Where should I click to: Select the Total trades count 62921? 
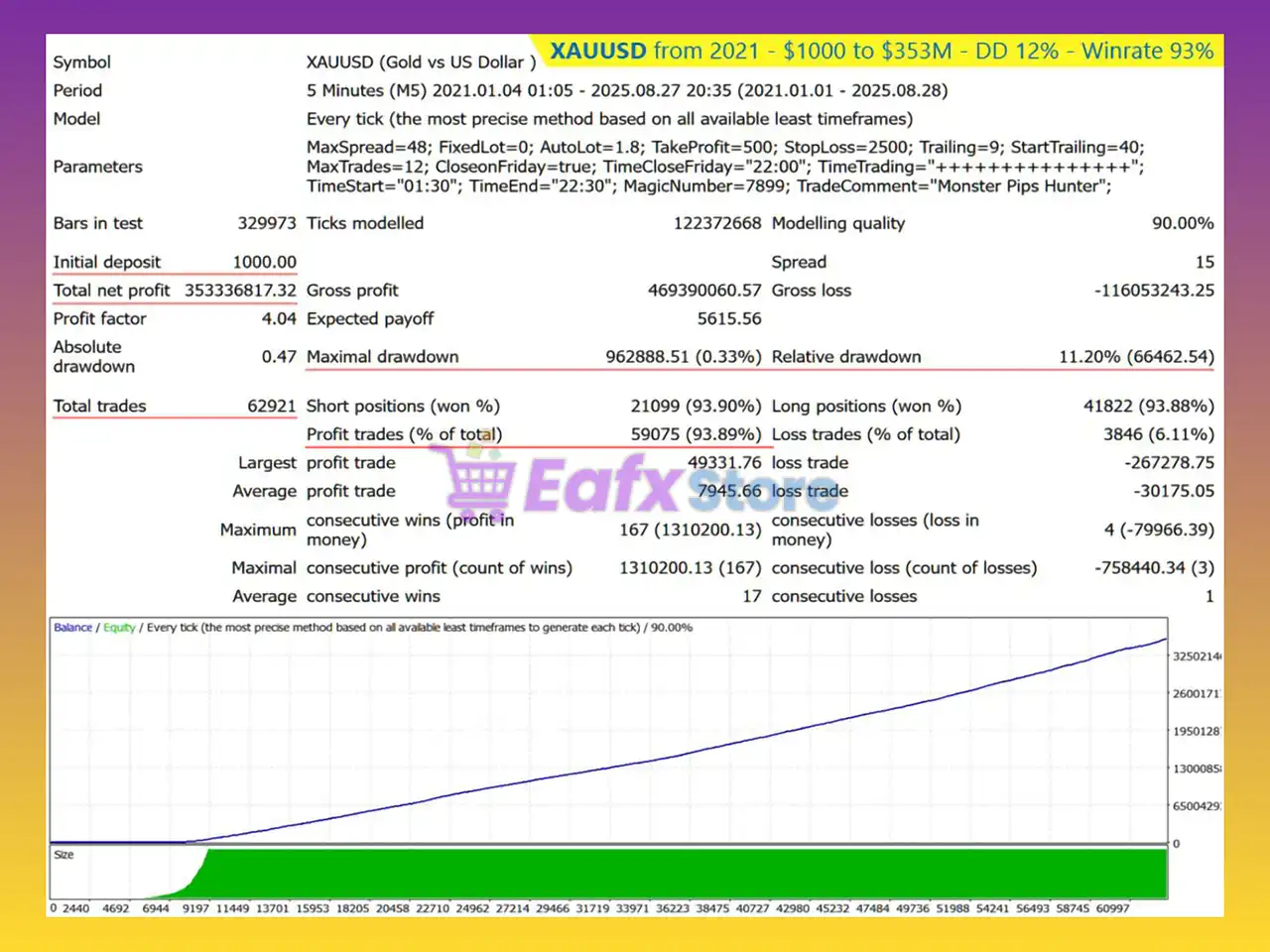point(271,406)
